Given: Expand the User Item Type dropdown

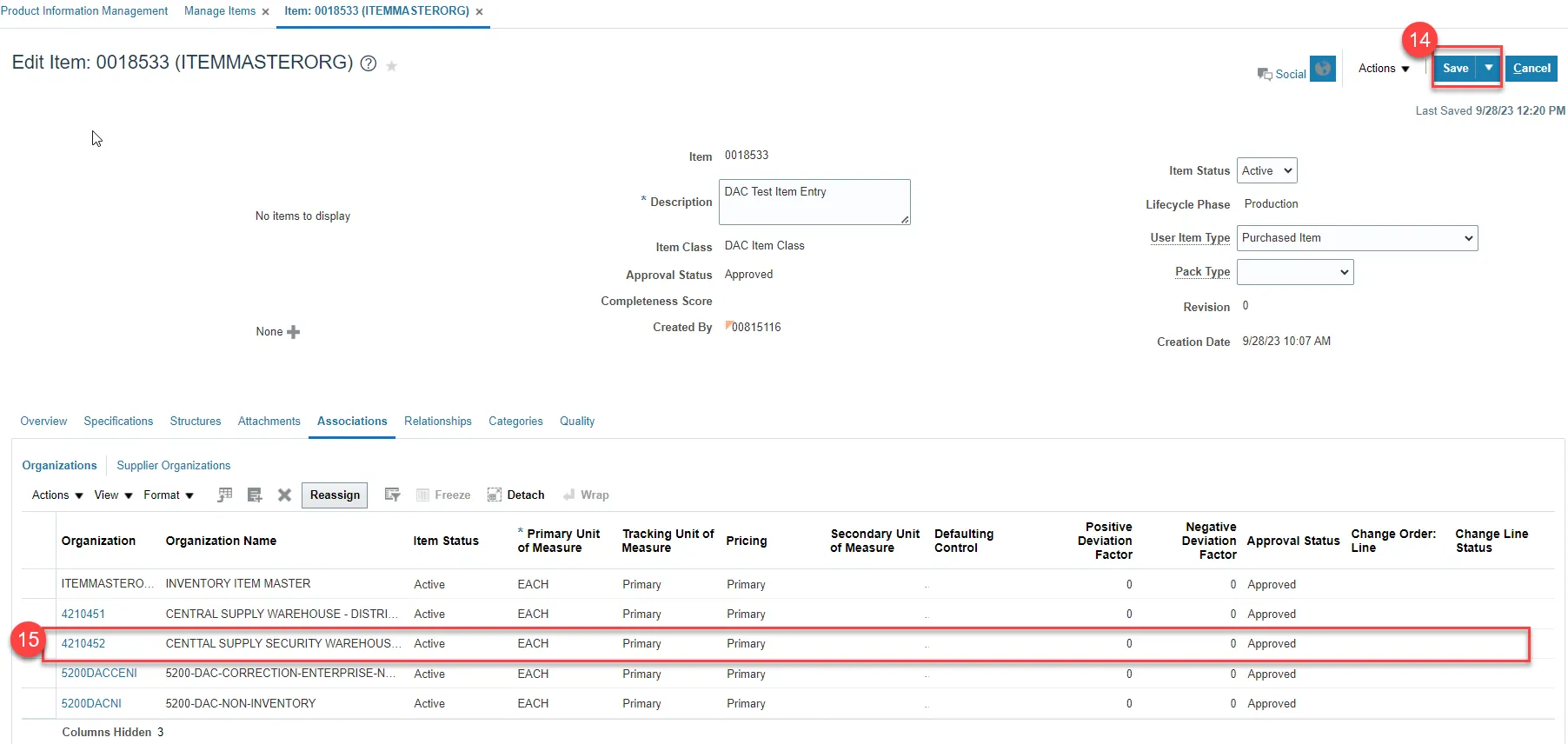Looking at the screenshot, I should coord(1357,238).
